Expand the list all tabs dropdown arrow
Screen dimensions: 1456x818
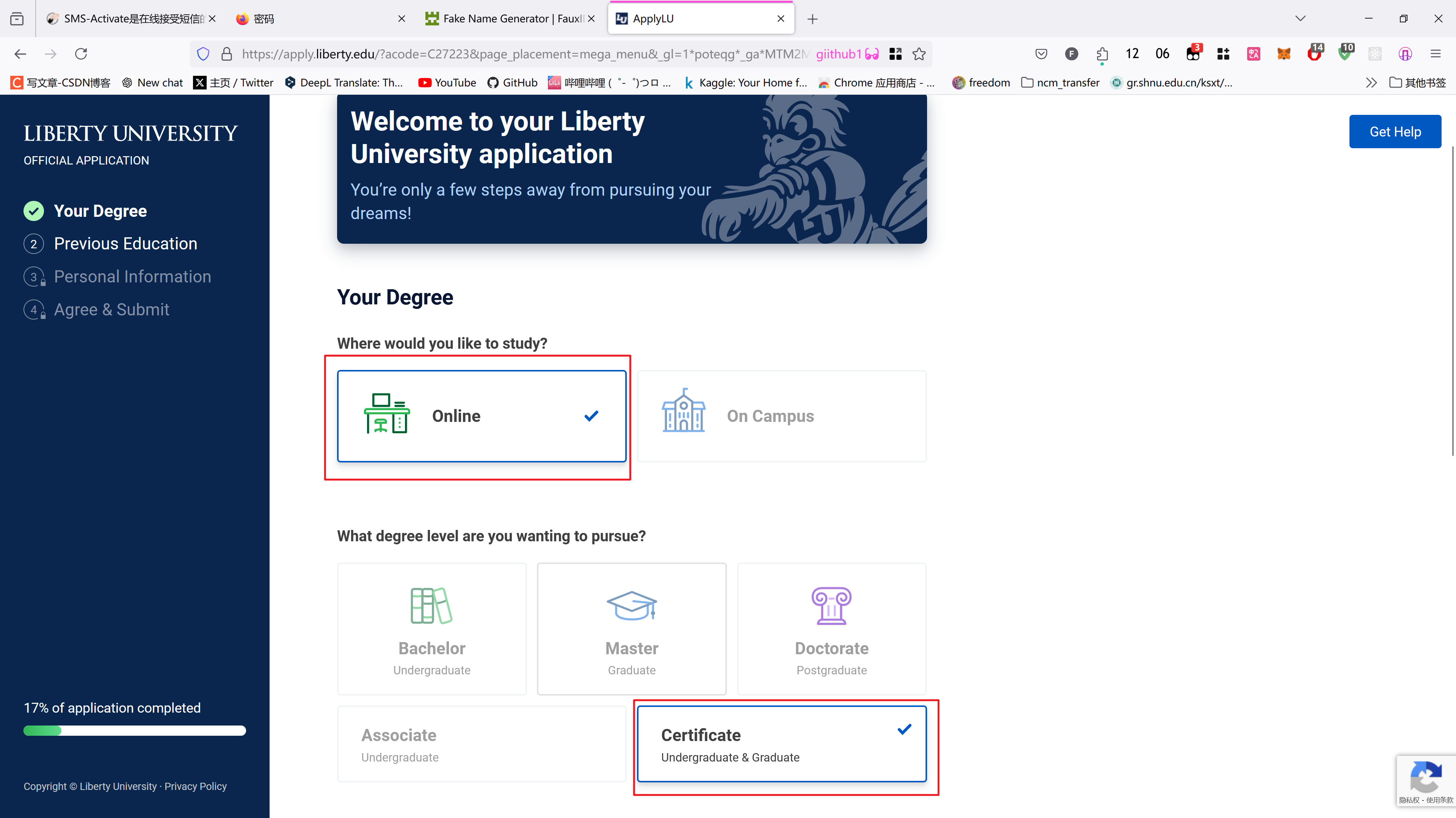coord(1301,19)
